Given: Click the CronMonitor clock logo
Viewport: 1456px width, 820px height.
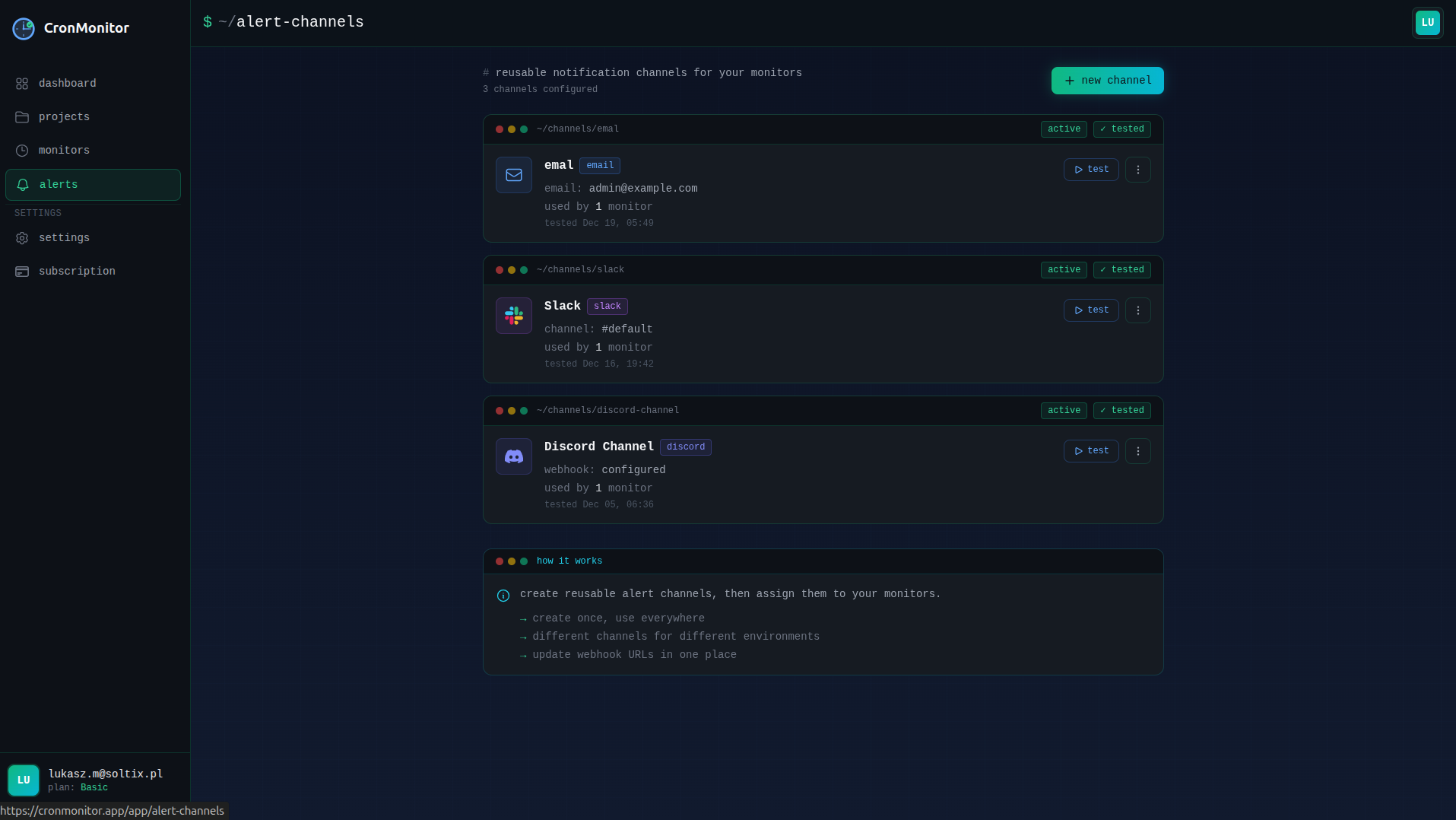Looking at the screenshot, I should tap(23, 28).
